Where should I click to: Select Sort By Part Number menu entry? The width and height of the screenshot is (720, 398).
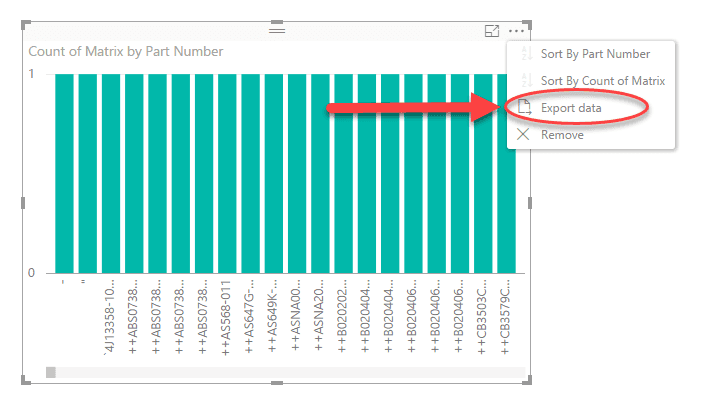(596, 54)
